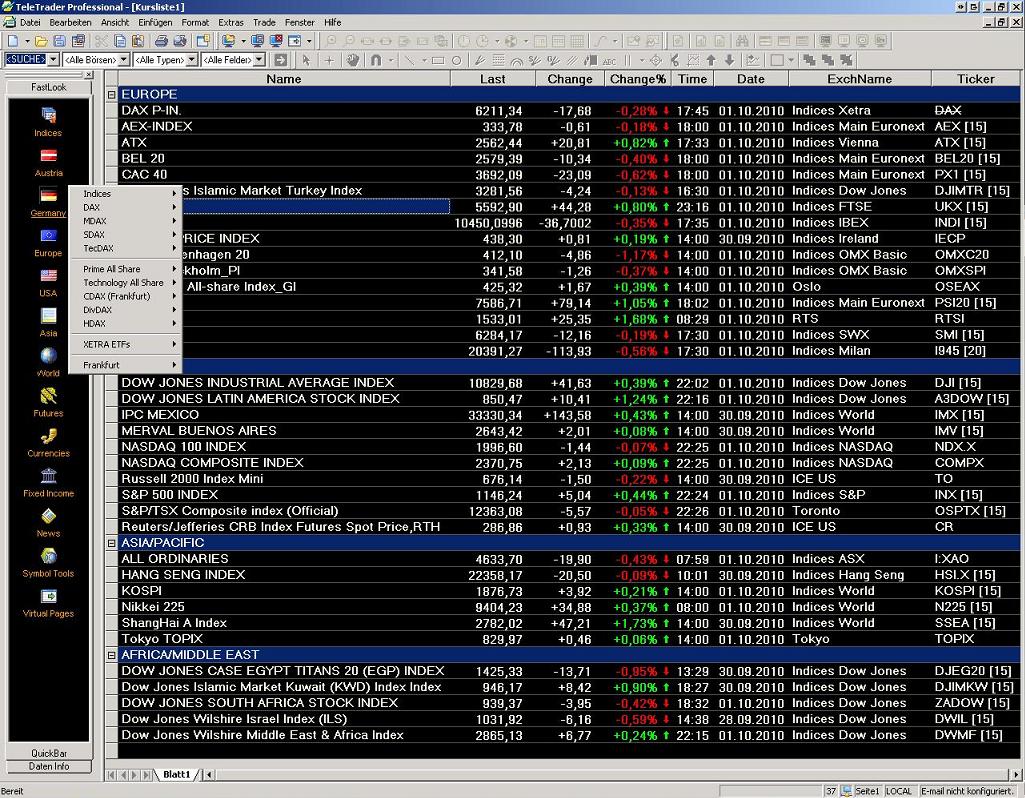Select the NASDAQ COMPOSITE INDEX row

[x=569, y=463]
